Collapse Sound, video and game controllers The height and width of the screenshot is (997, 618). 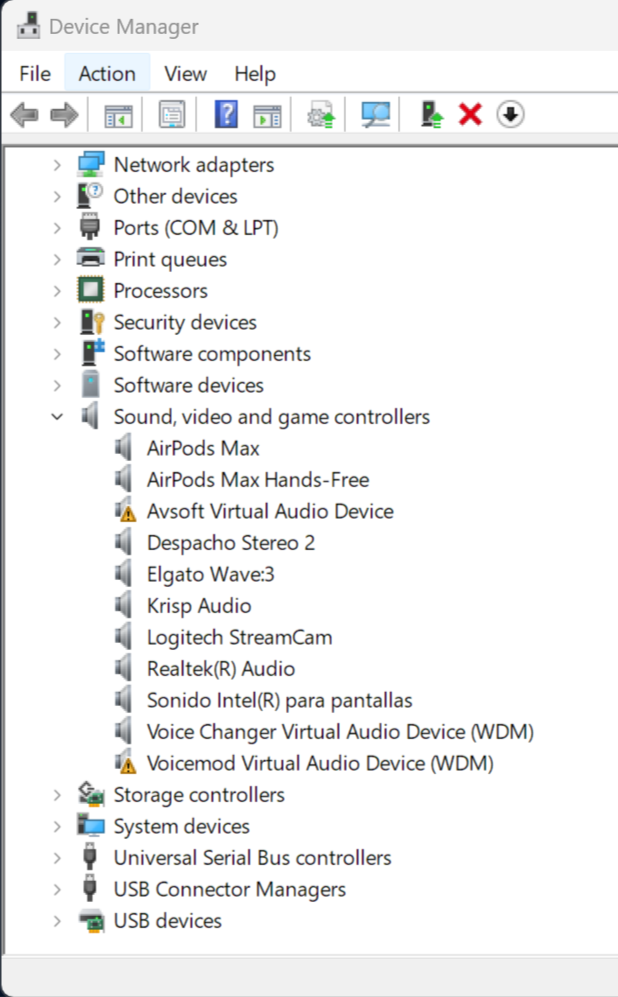click(x=57, y=417)
